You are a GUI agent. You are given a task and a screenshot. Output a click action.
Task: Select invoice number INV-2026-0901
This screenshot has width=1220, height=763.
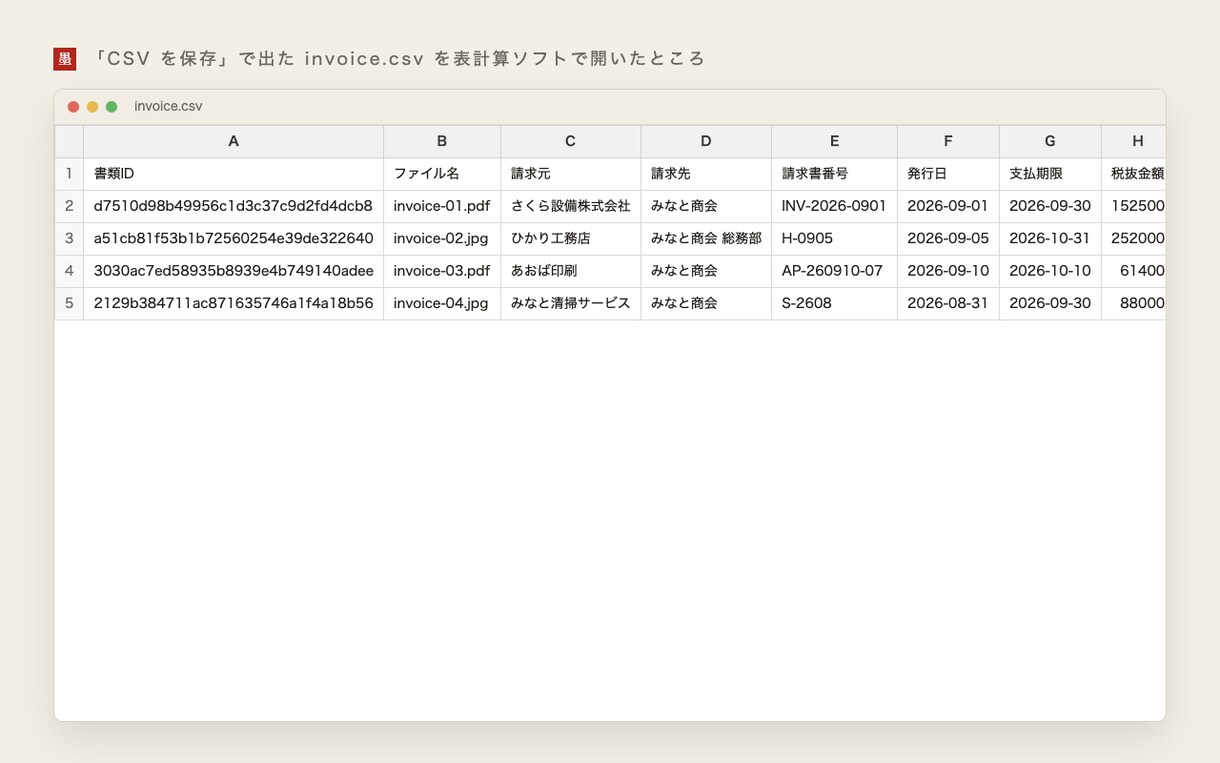coord(834,206)
